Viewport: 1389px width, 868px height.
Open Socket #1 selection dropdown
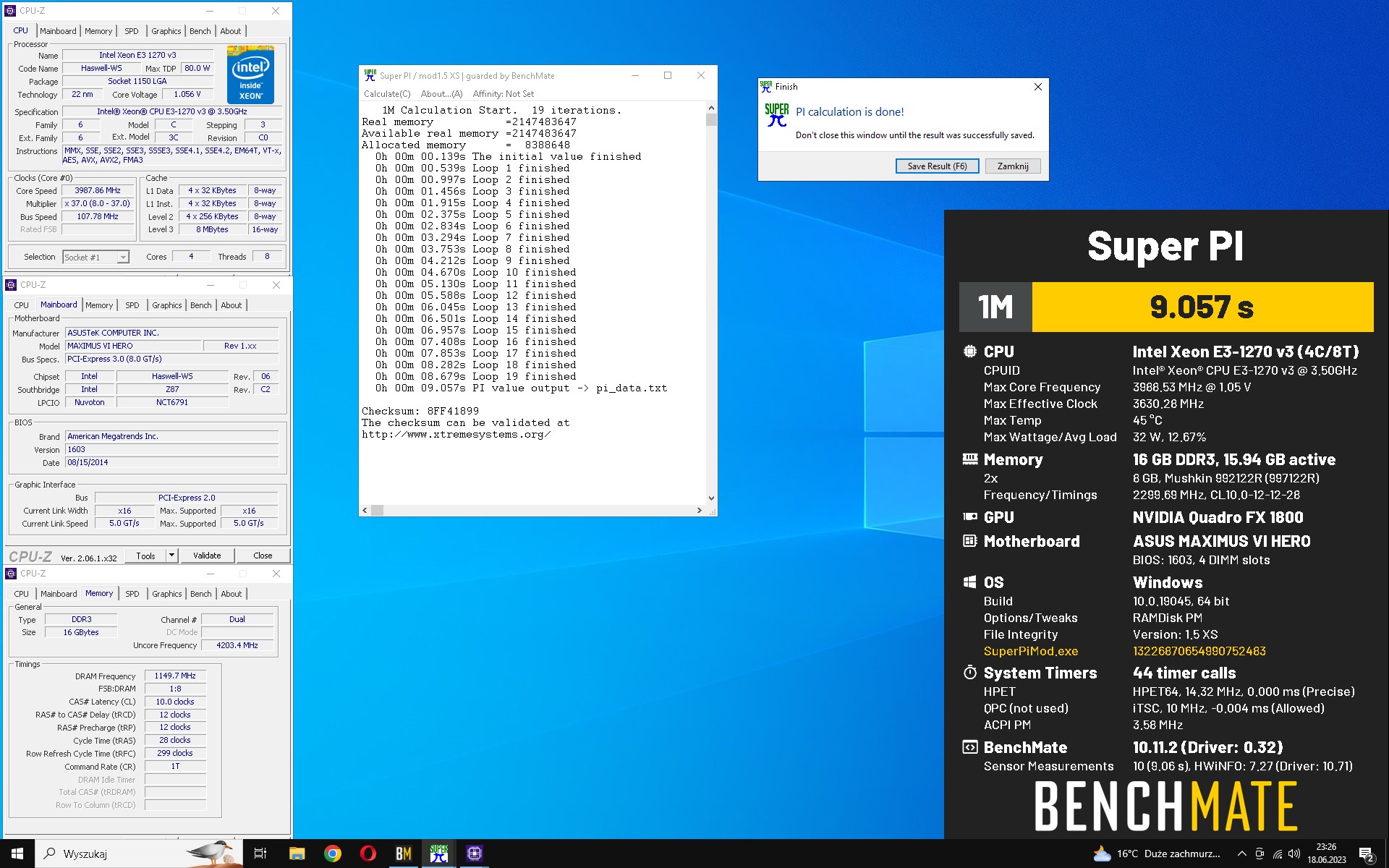coord(96,258)
